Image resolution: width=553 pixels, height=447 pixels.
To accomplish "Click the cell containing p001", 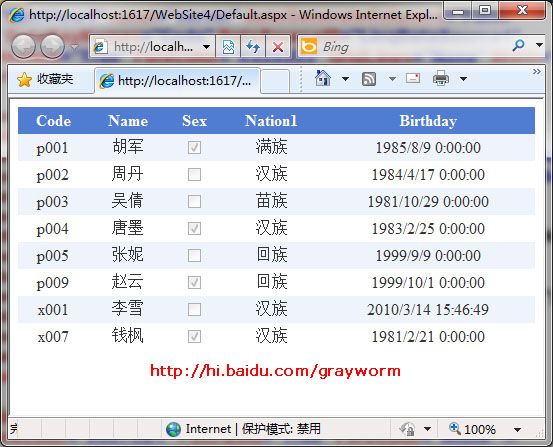I will 53,147.
